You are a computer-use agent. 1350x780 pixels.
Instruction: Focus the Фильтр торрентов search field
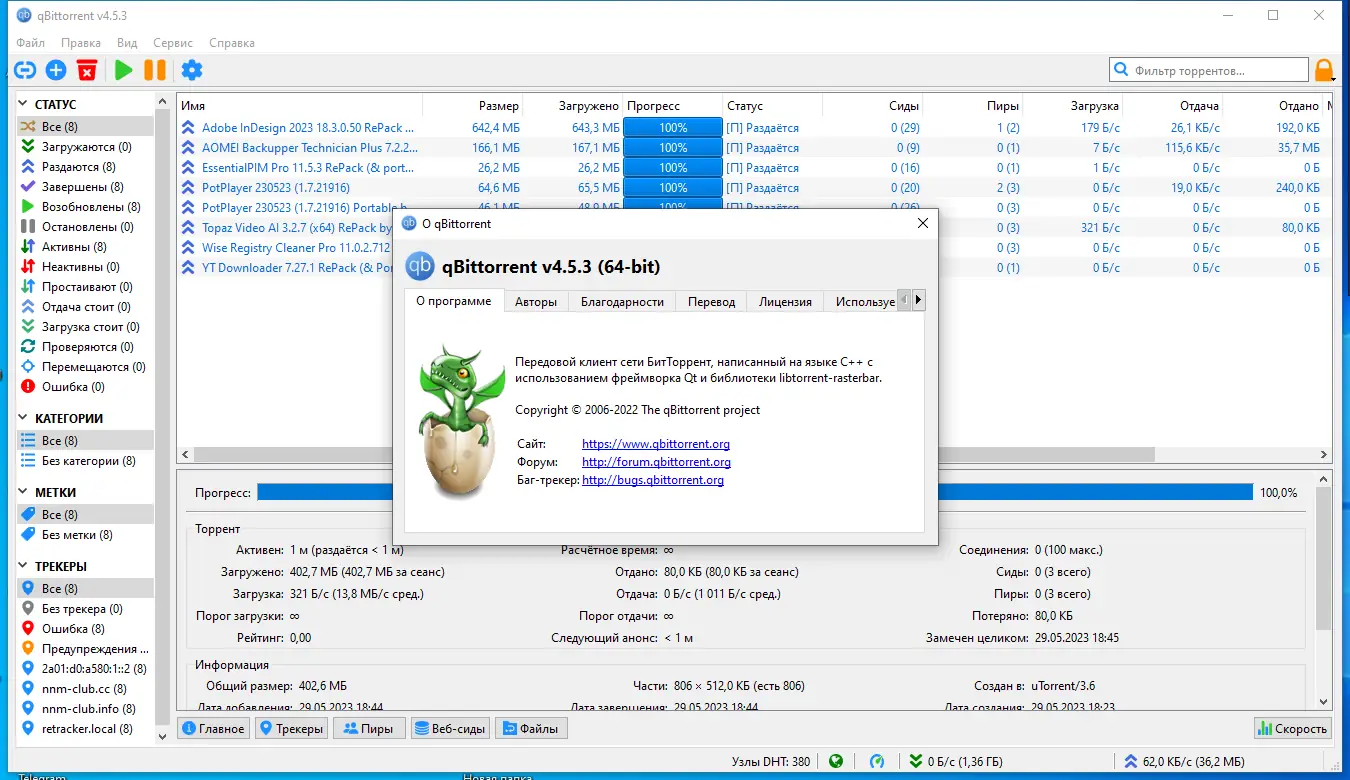[1209, 70]
